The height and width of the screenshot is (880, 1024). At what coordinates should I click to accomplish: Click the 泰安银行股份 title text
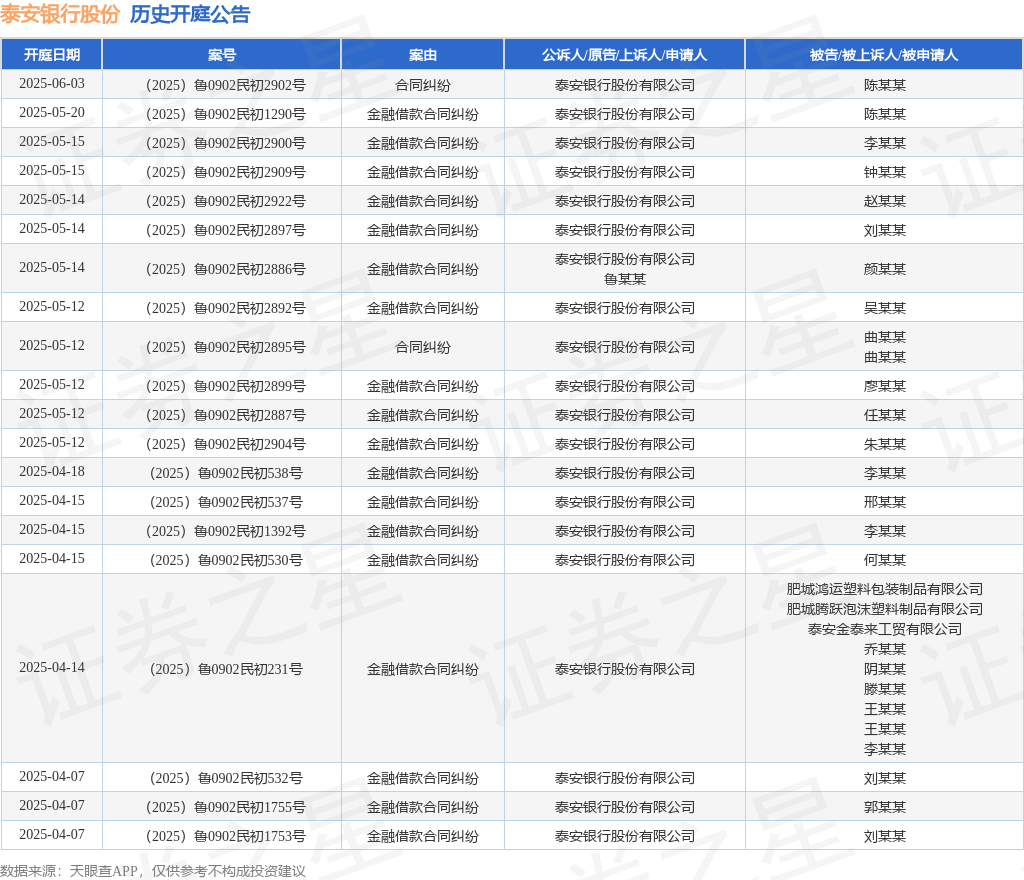tap(60, 14)
